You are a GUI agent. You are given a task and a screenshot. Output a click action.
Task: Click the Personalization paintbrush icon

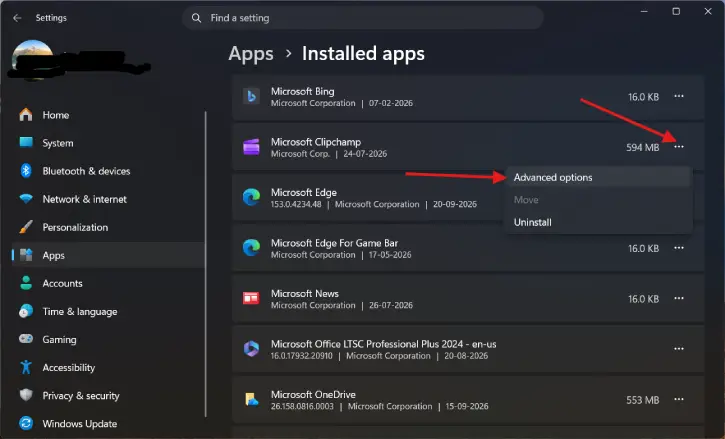point(26,227)
